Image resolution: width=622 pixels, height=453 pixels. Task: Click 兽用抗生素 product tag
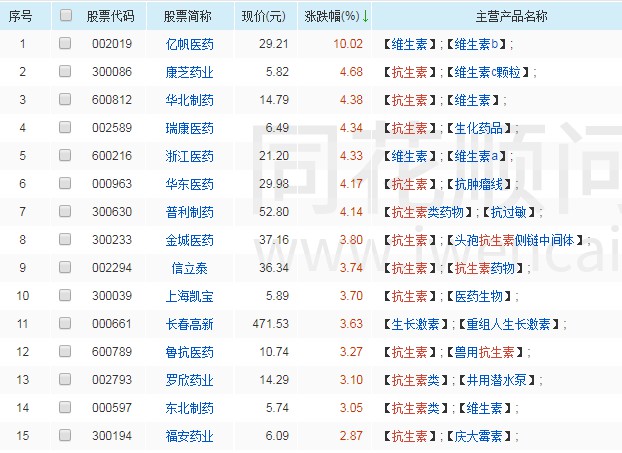click(485, 352)
